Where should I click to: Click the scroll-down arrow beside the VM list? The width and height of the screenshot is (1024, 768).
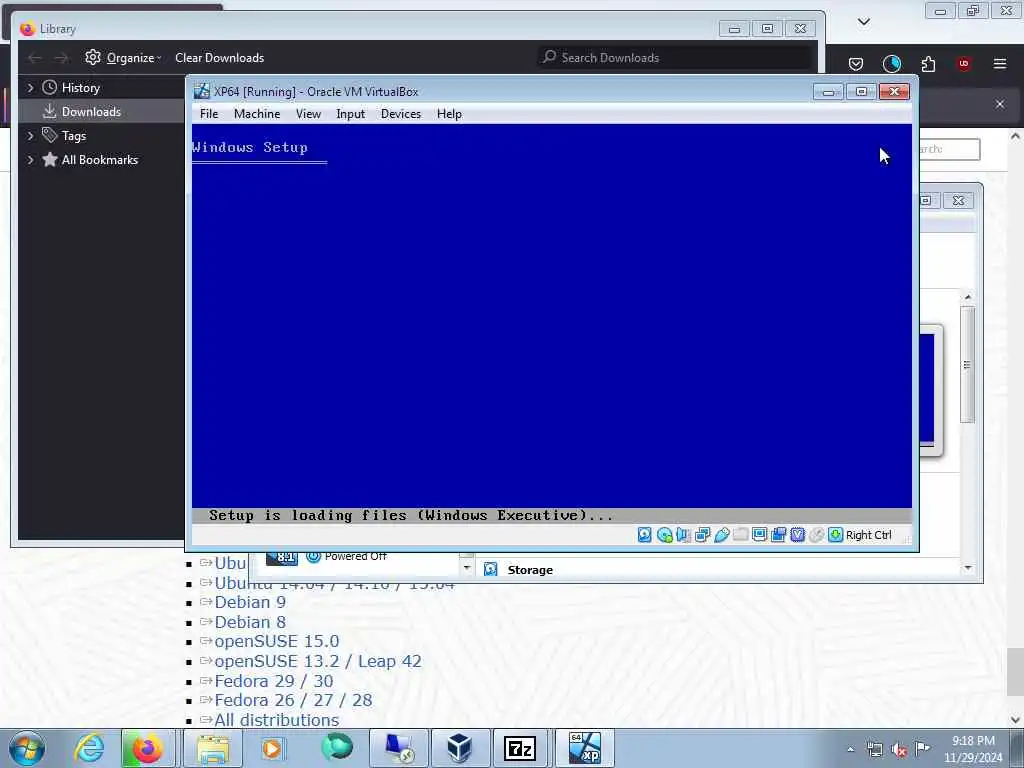(x=466, y=568)
